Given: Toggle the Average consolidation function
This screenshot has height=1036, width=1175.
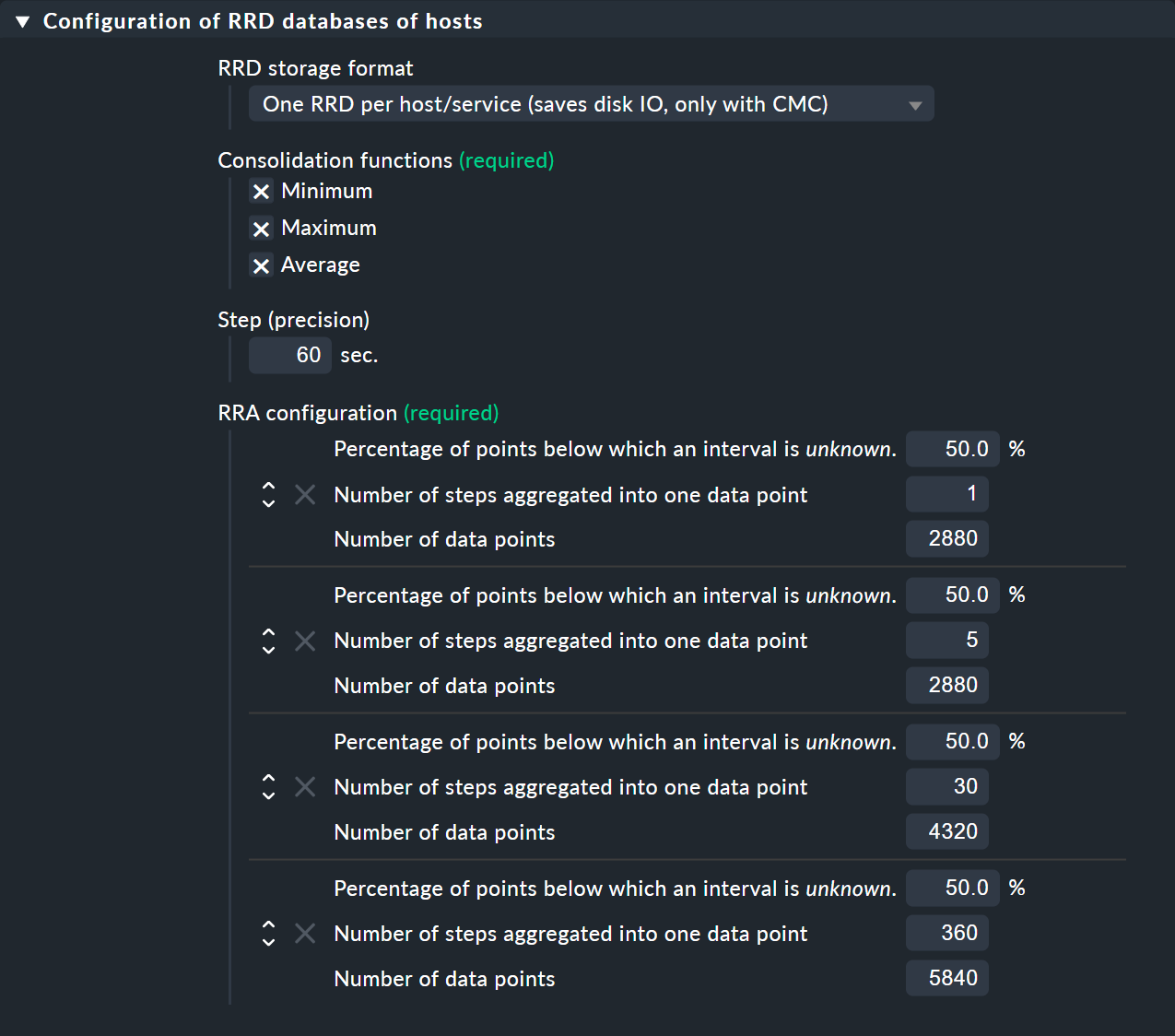Looking at the screenshot, I should [261, 265].
